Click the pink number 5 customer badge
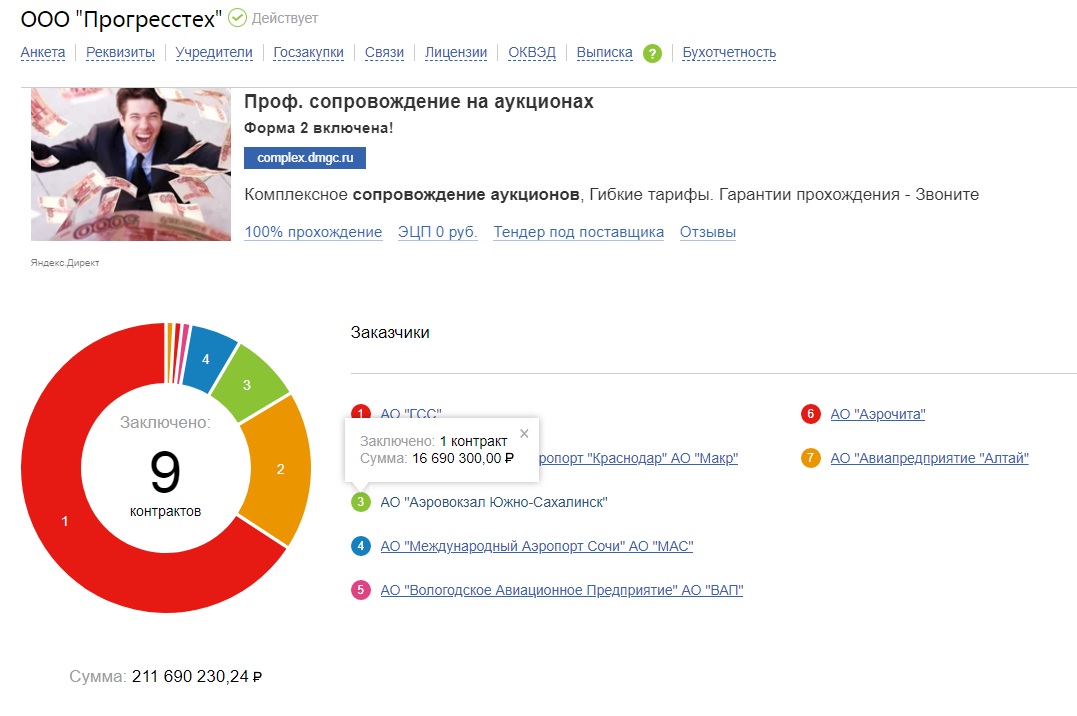 pos(361,590)
